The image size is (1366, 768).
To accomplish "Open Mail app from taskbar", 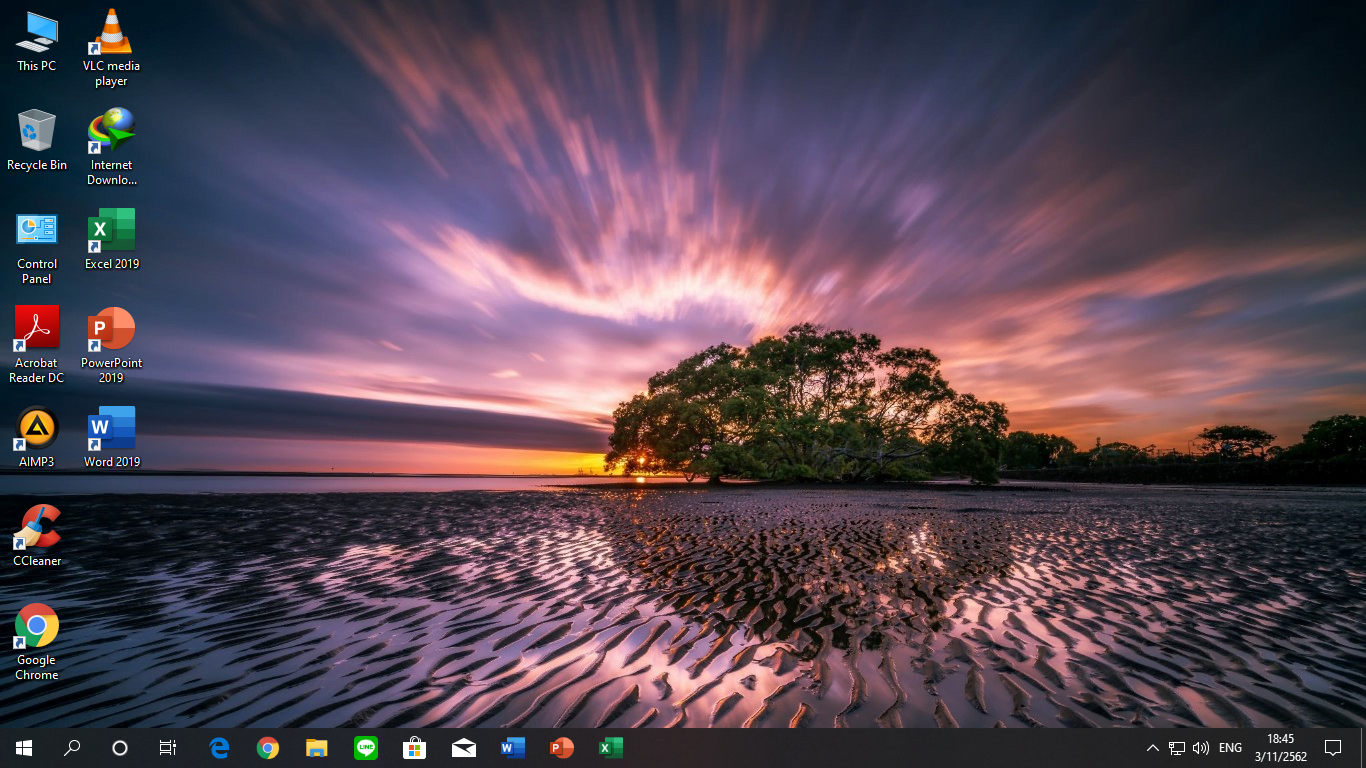I will point(463,748).
